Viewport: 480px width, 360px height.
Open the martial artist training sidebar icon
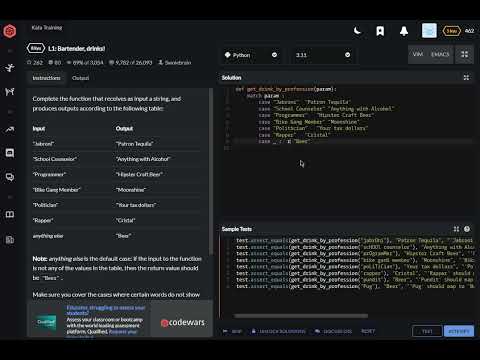[10, 68]
